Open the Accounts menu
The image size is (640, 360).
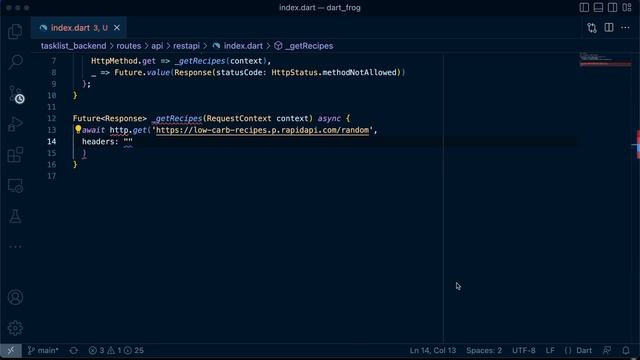click(15, 297)
